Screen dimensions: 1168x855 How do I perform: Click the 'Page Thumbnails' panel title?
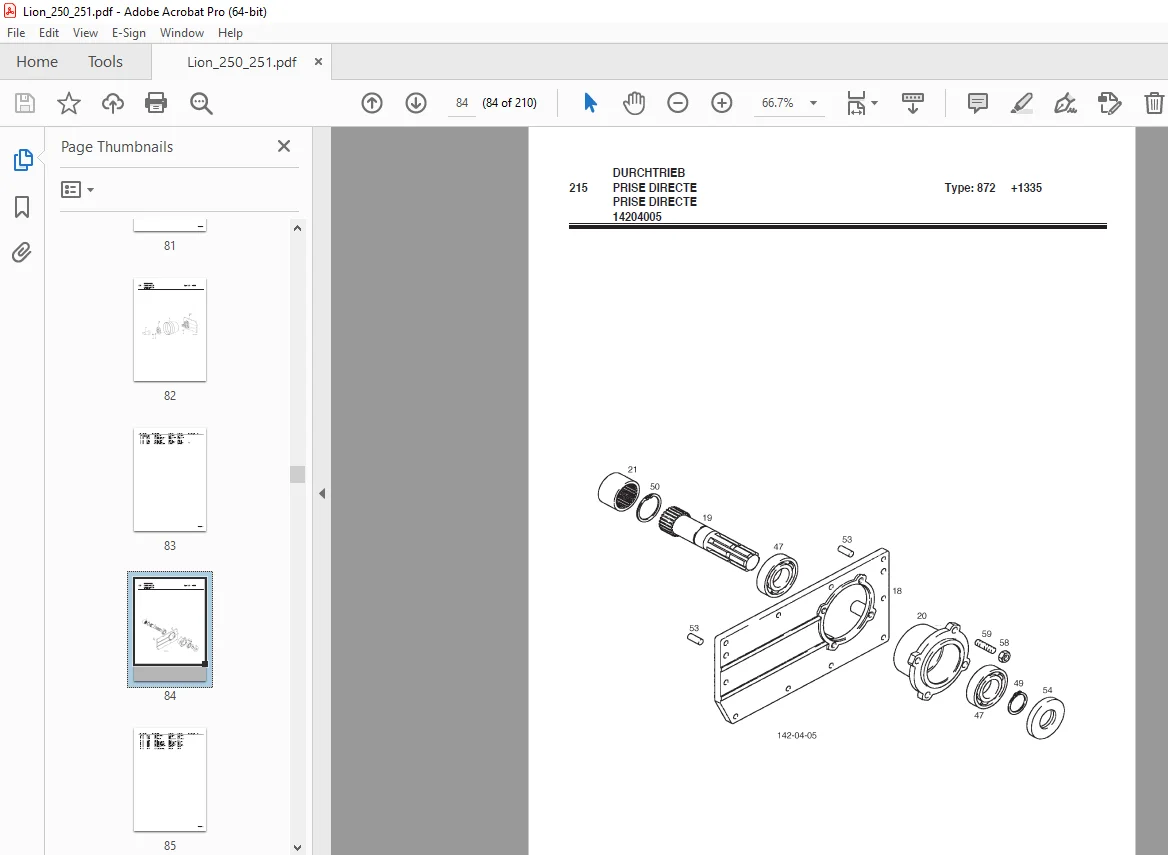click(117, 147)
